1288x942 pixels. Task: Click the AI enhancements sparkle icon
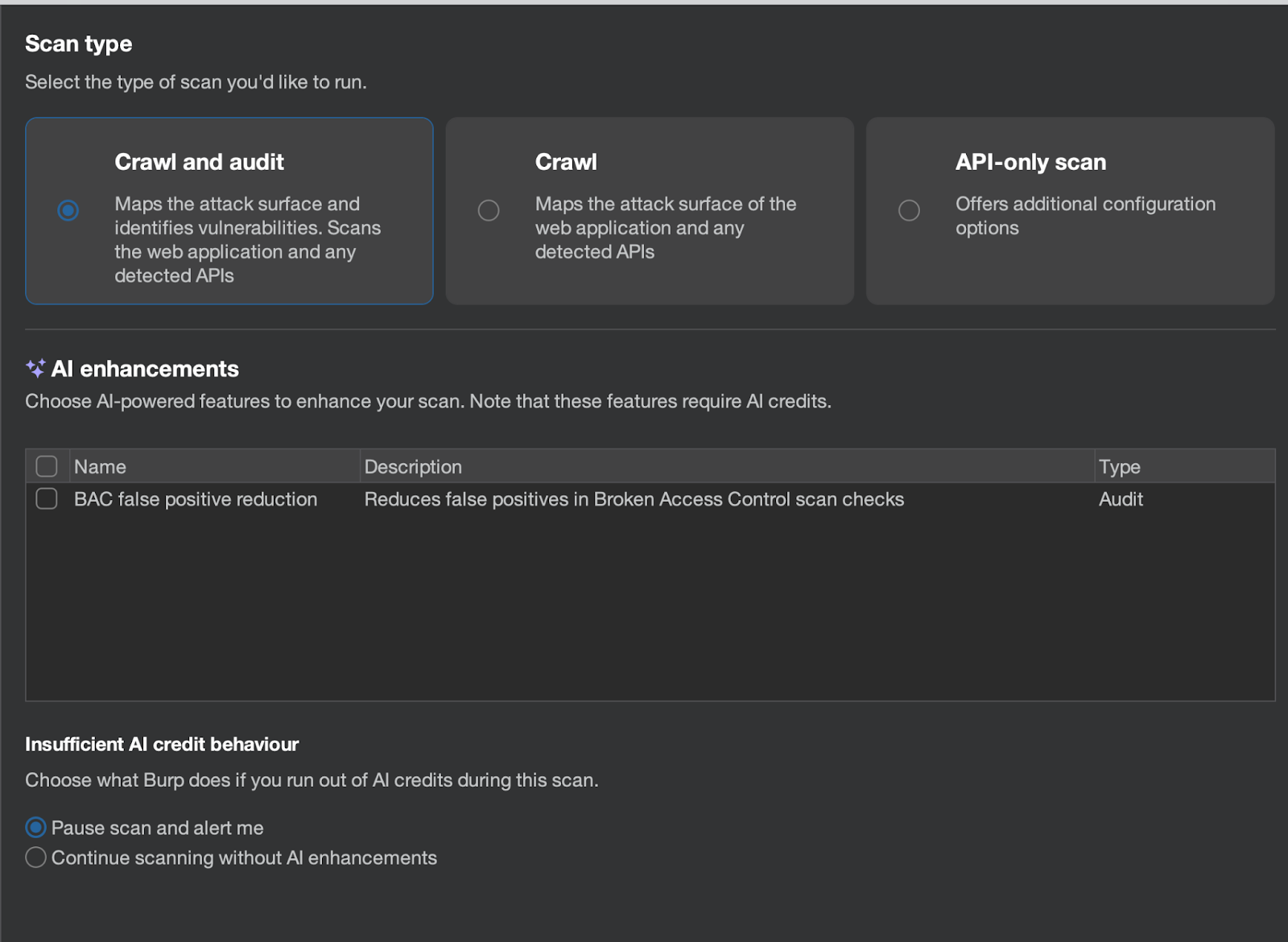click(x=35, y=369)
